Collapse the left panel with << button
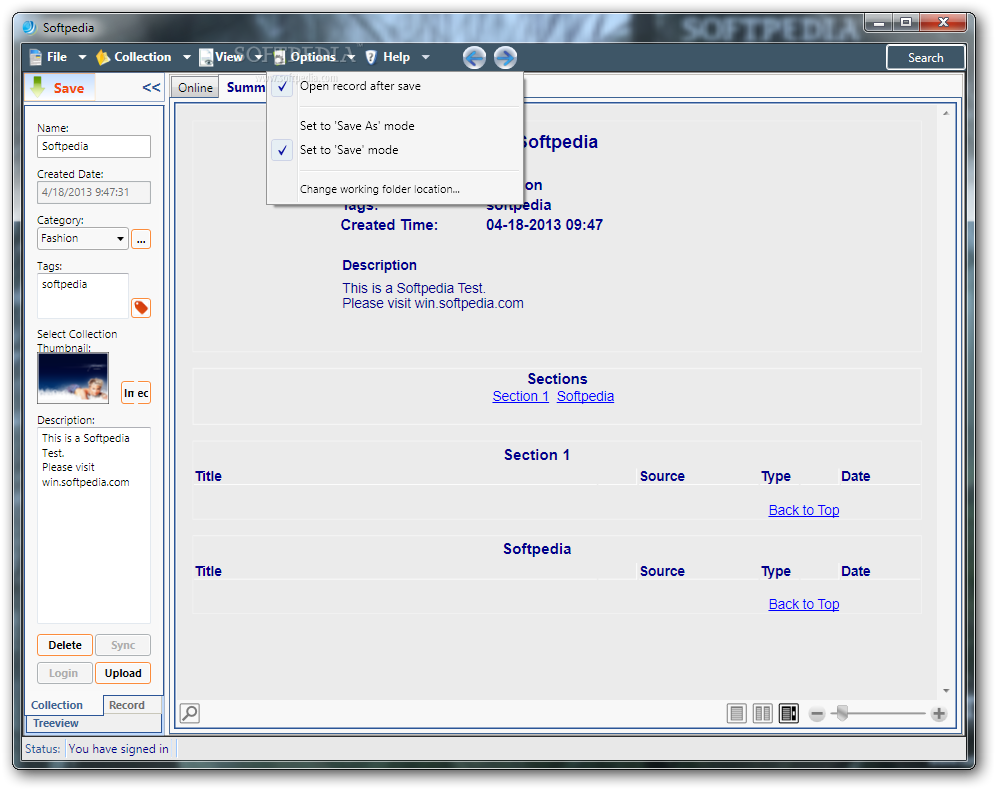This screenshot has height=790, width=996. [151, 88]
